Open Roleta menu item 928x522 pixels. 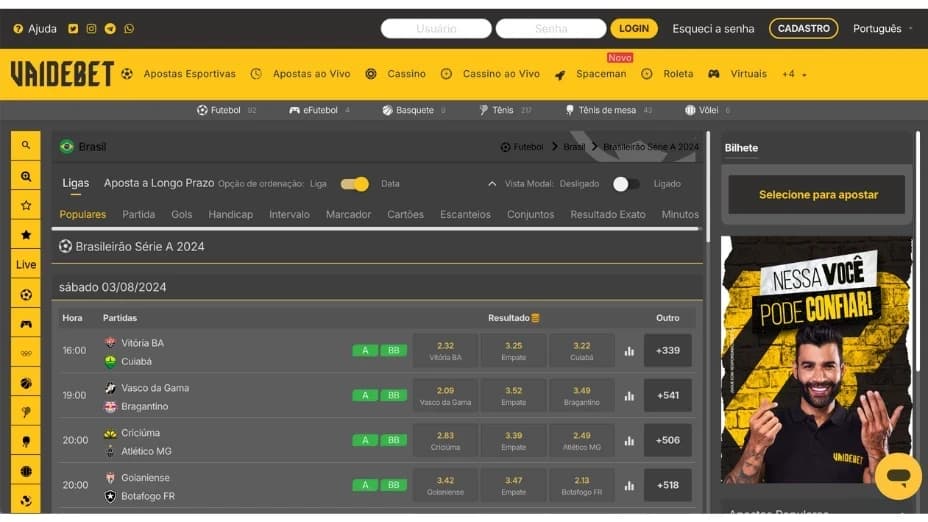[678, 74]
